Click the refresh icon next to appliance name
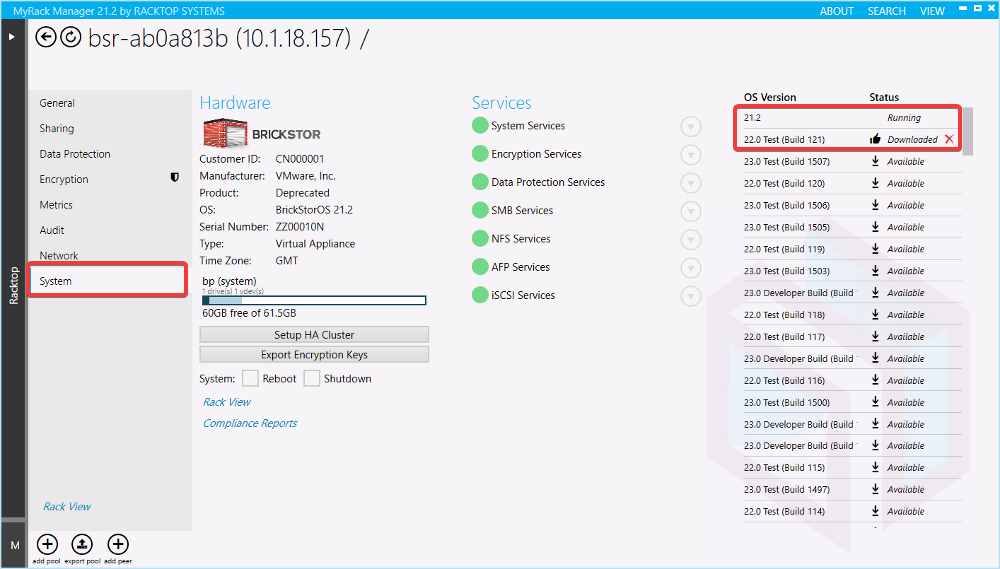The width and height of the screenshot is (1000, 569). point(71,38)
